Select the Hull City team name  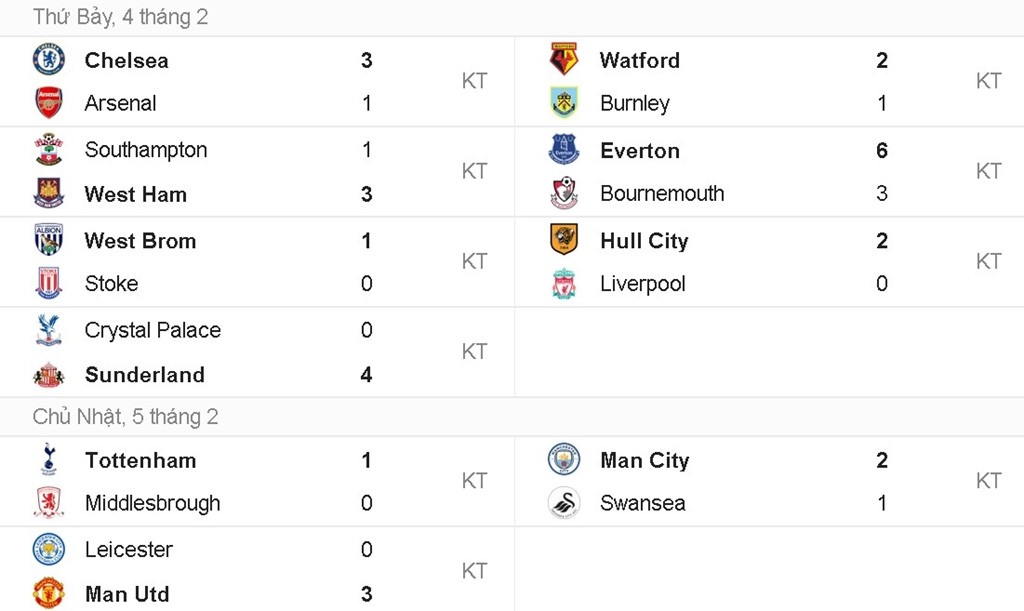click(643, 241)
